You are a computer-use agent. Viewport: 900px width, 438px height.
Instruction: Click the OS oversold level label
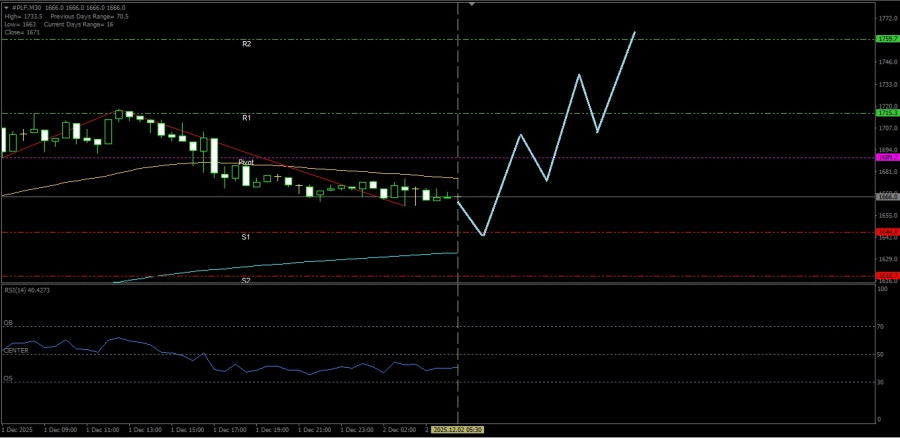pos(8,379)
